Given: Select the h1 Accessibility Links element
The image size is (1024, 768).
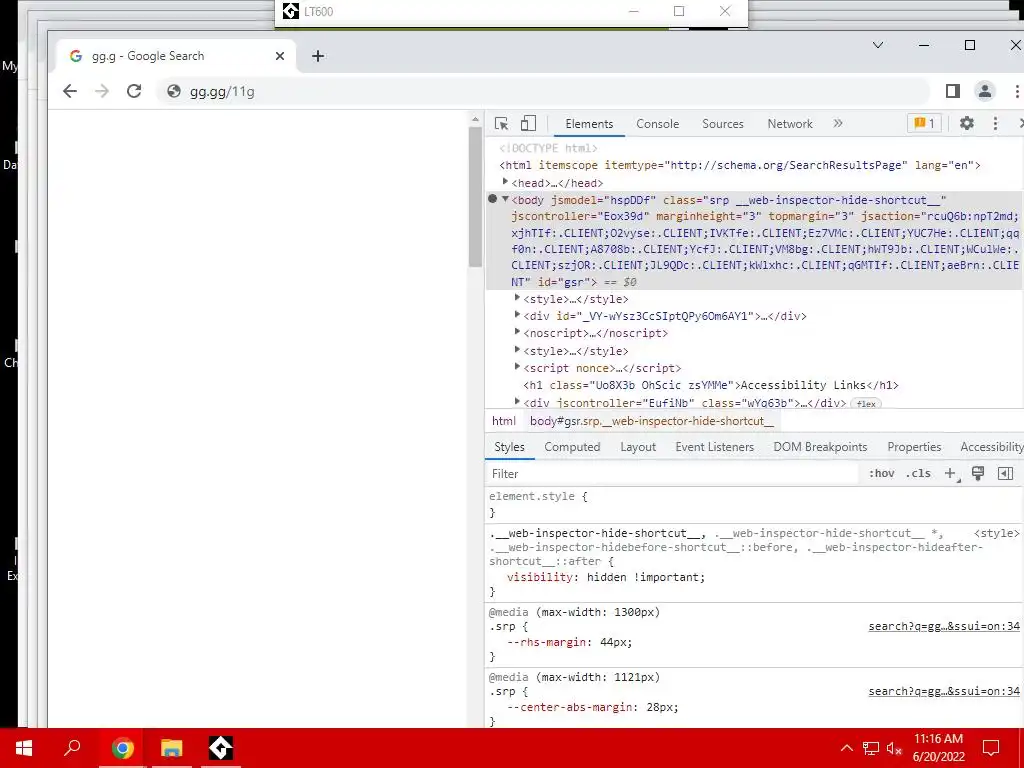Looking at the screenshot, I should [x=711, y=385].
